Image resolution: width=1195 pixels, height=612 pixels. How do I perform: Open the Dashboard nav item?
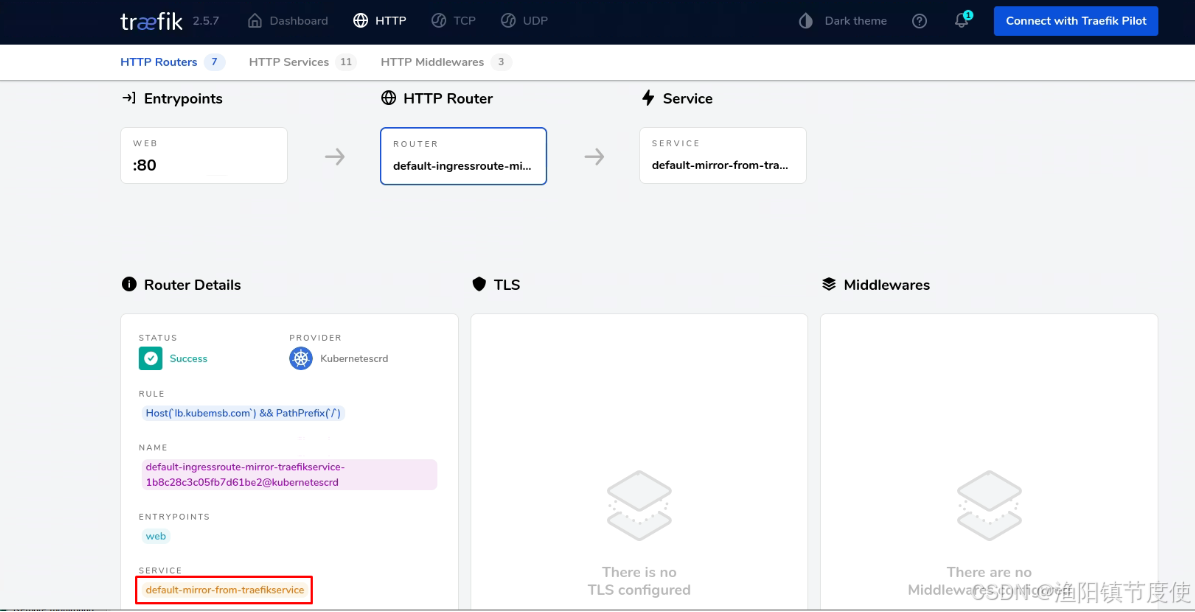pyautogui.click(x=288, y=21)
